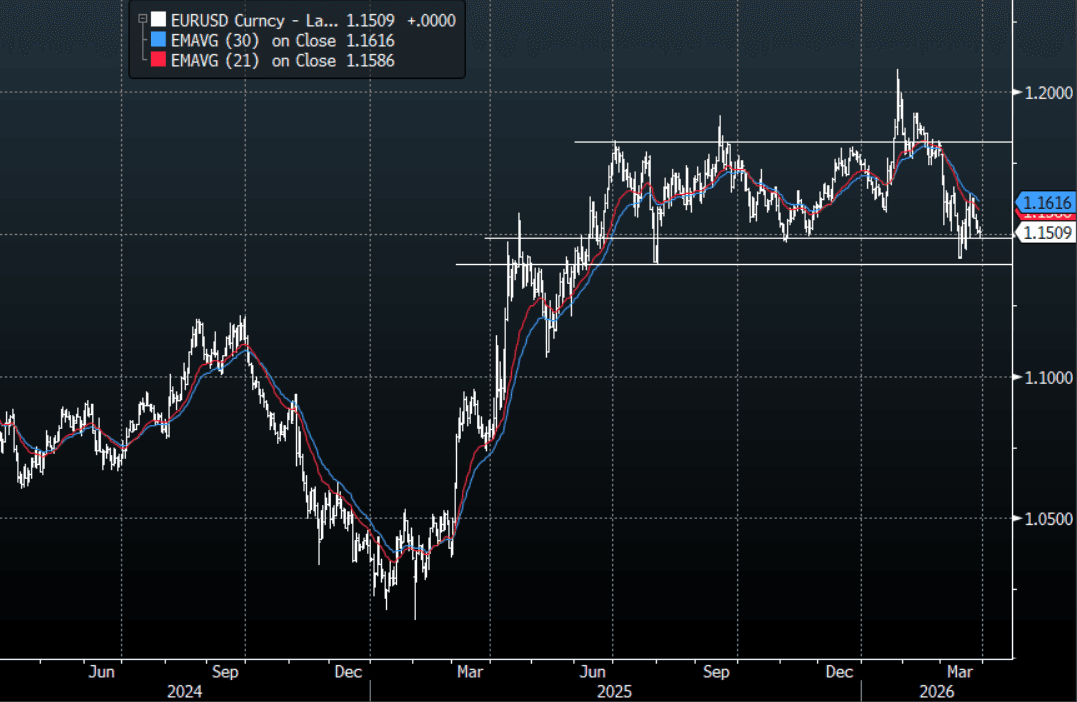Collapse the EURUSD legend tree box
This screenshot has width=1077, height=702.
(142, 19)
